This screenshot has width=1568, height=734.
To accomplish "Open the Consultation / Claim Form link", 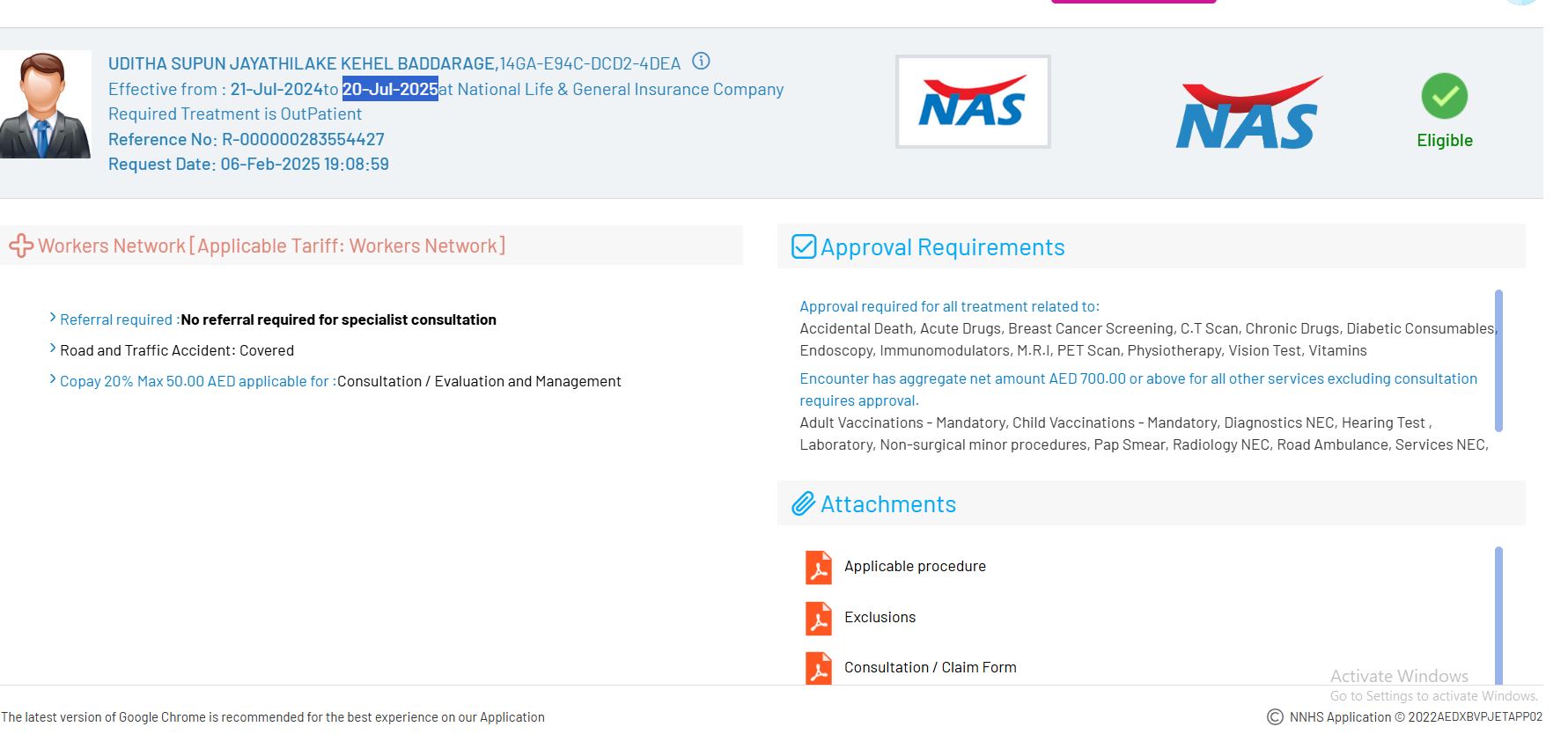I will click(x=930, y=668).
